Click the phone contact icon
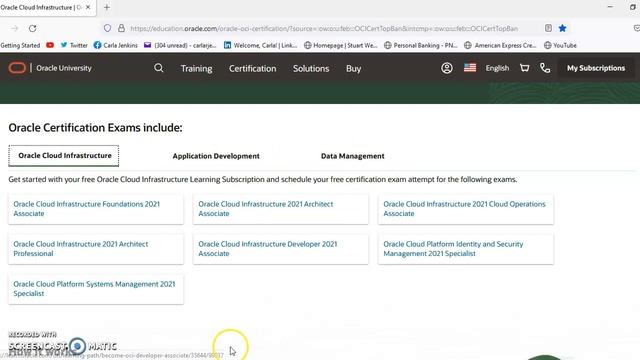 click(x=545, y=68)
